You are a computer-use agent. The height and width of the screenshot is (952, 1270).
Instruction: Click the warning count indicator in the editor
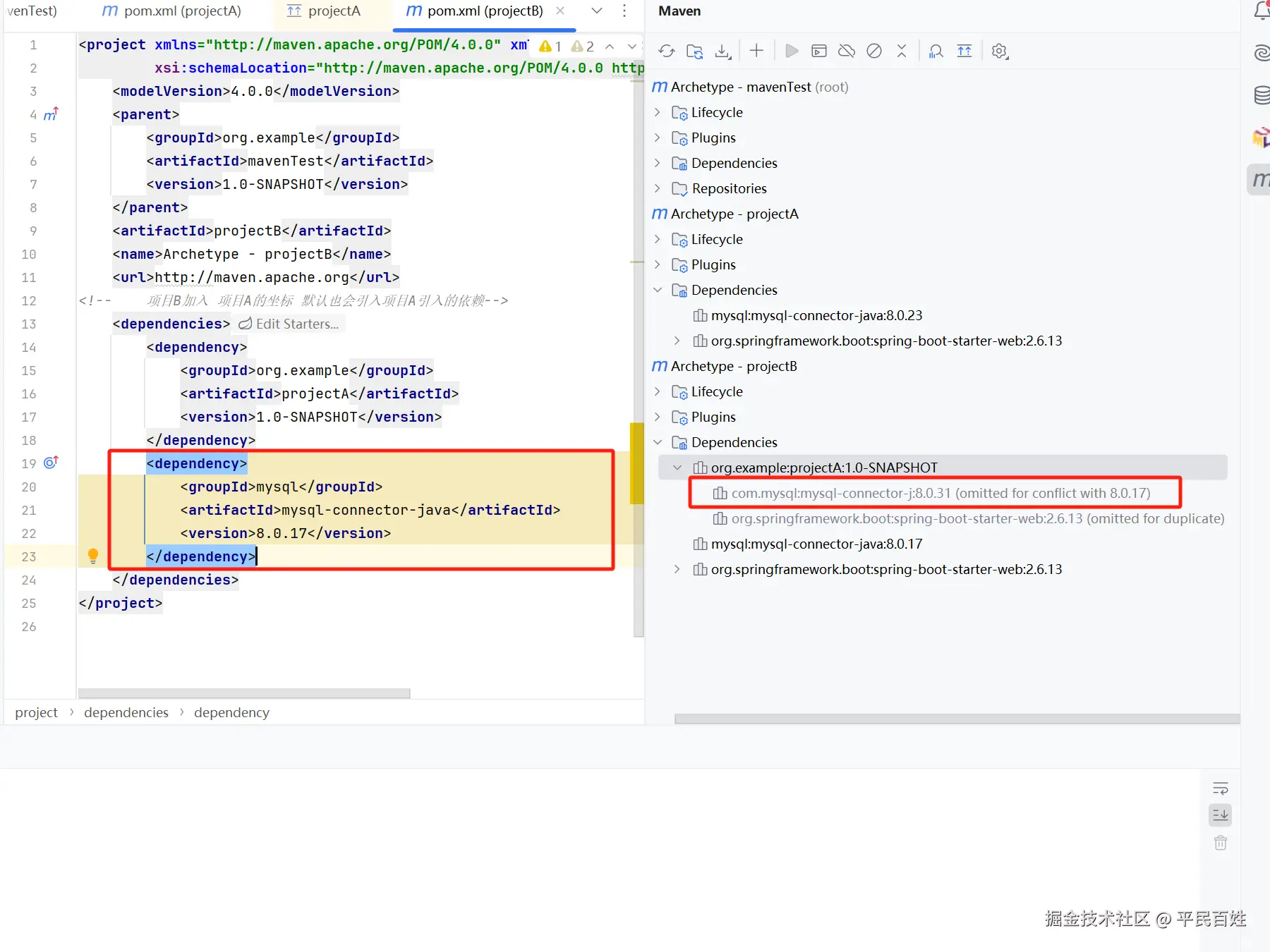tap(550, 47)
